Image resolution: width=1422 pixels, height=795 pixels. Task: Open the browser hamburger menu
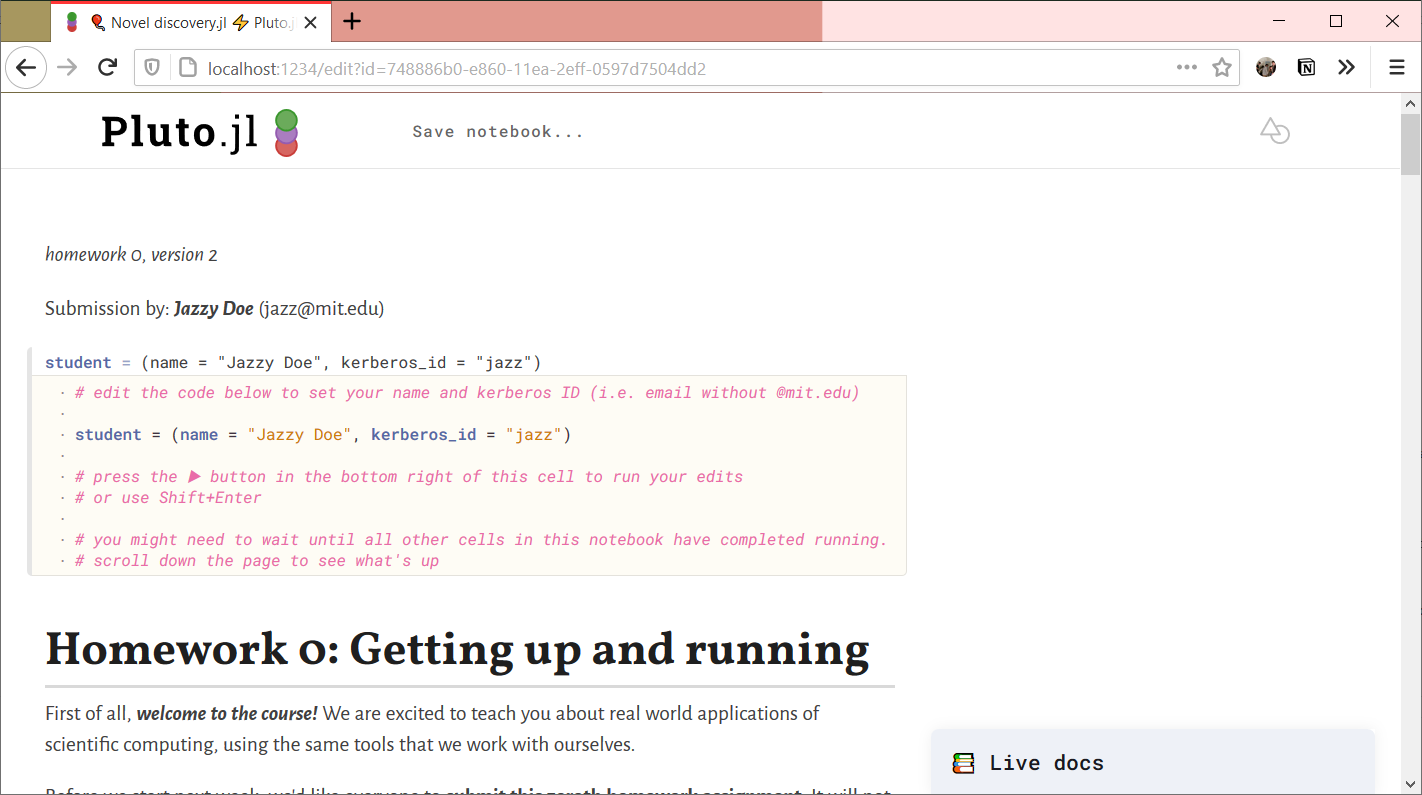point(1397,68)
